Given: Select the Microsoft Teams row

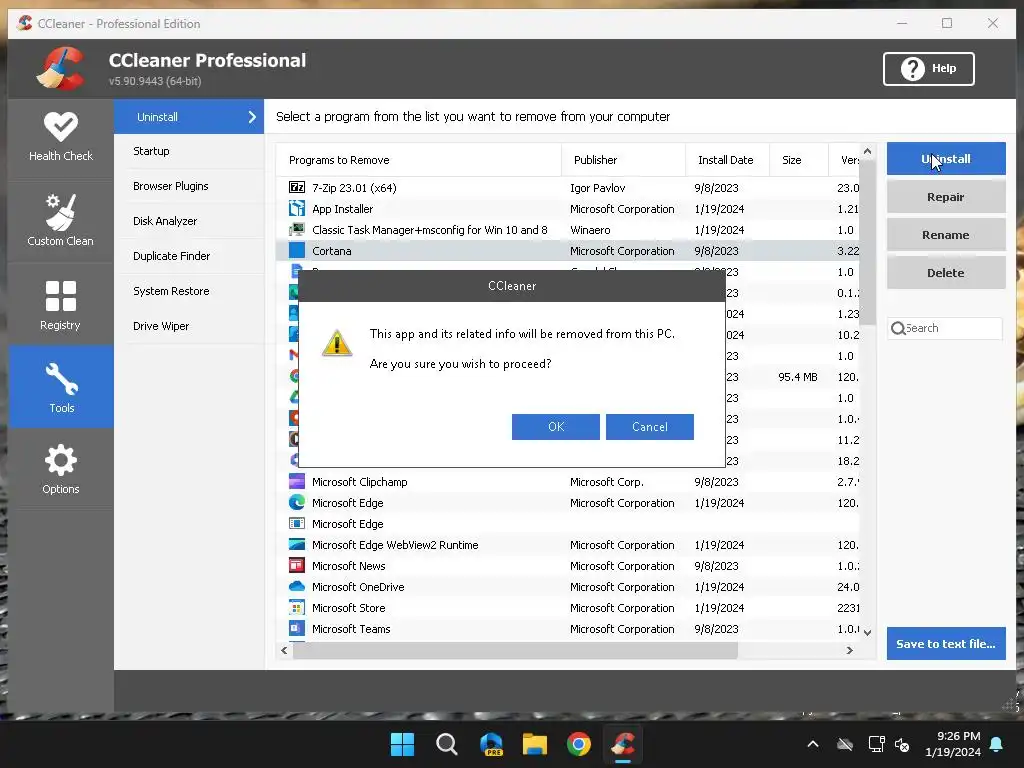Looking at the screenshot, I should point(568,628).
